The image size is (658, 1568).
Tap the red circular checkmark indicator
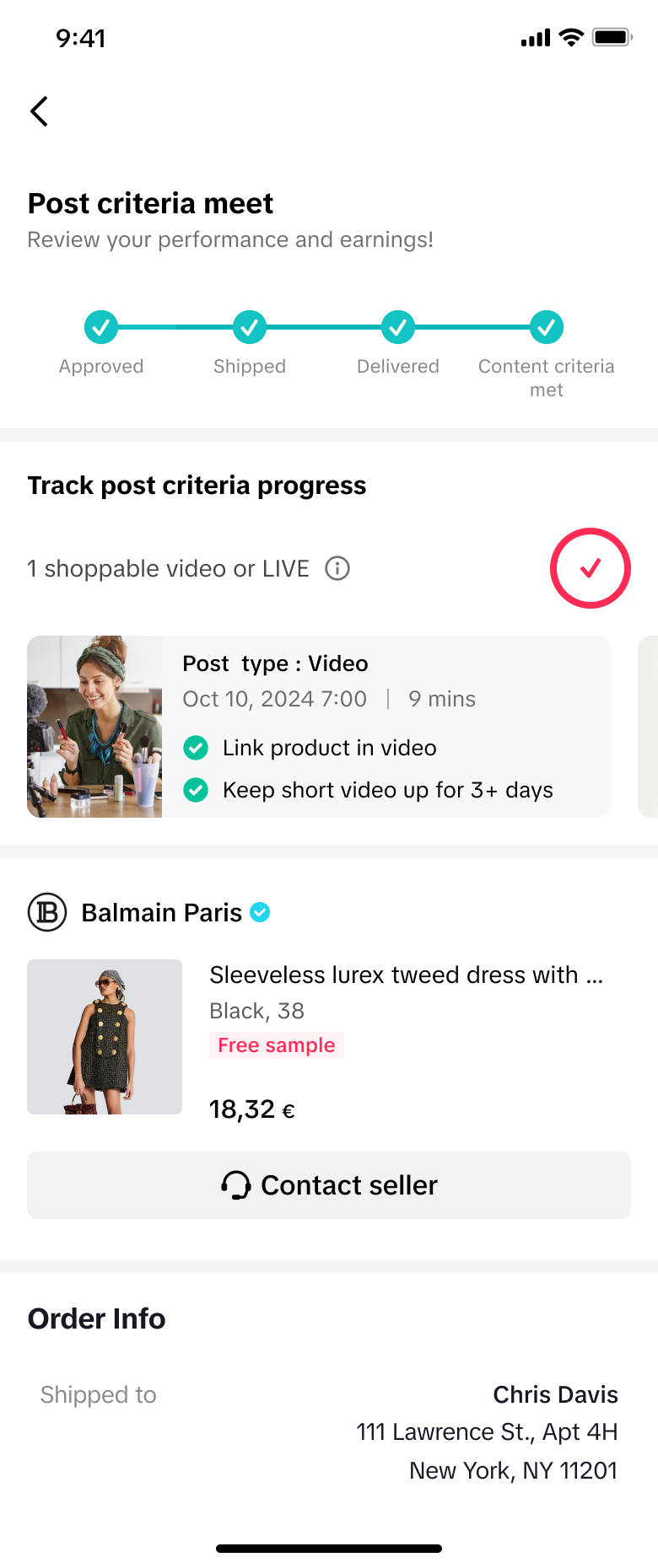point(590,568)
